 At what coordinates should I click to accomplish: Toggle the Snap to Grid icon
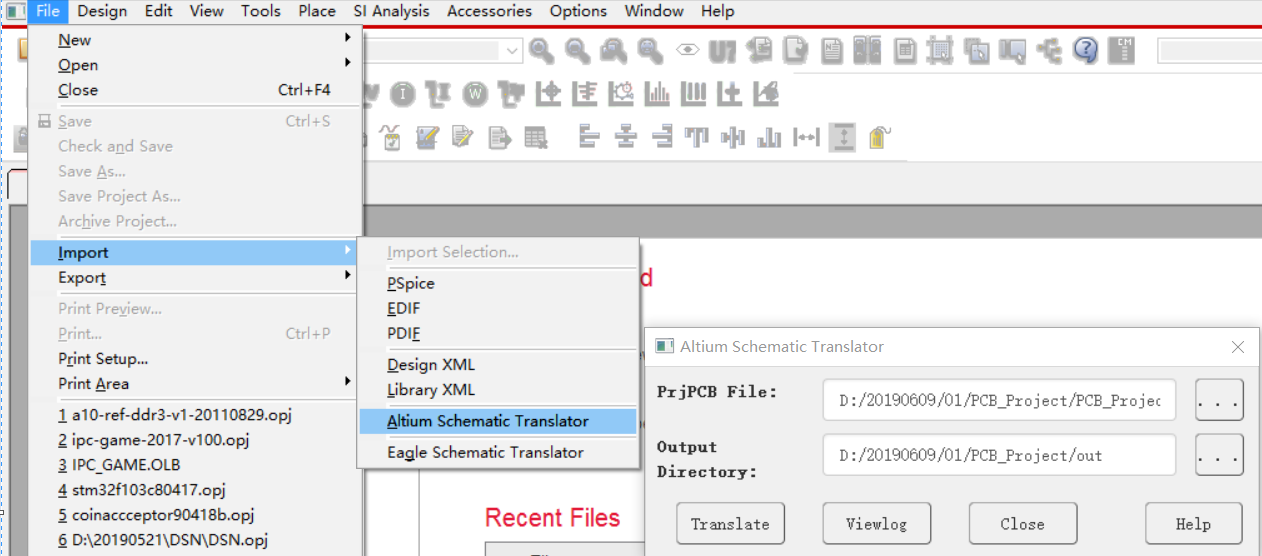(940, 50)
